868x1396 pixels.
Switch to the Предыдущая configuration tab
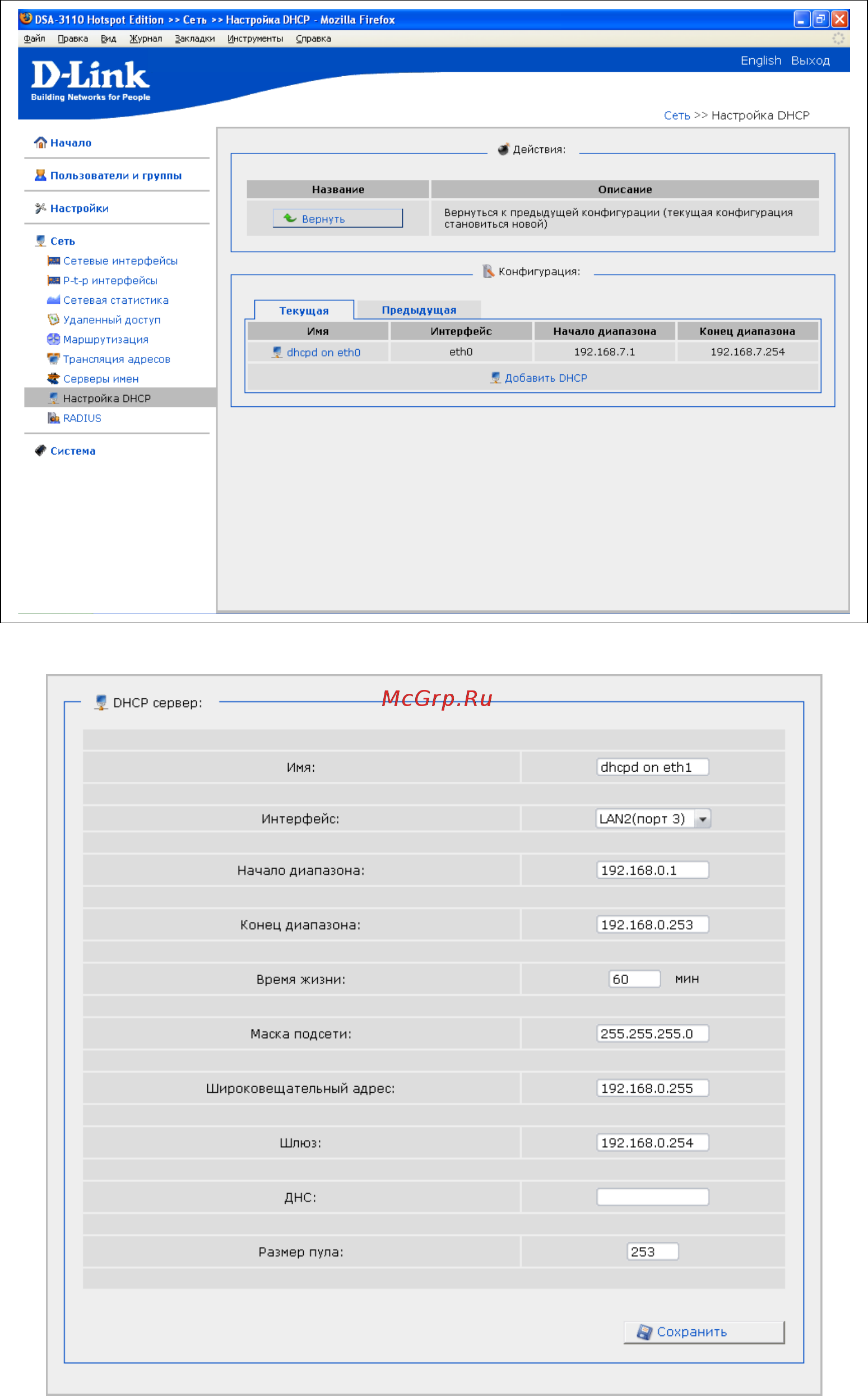tap(419, 309)
